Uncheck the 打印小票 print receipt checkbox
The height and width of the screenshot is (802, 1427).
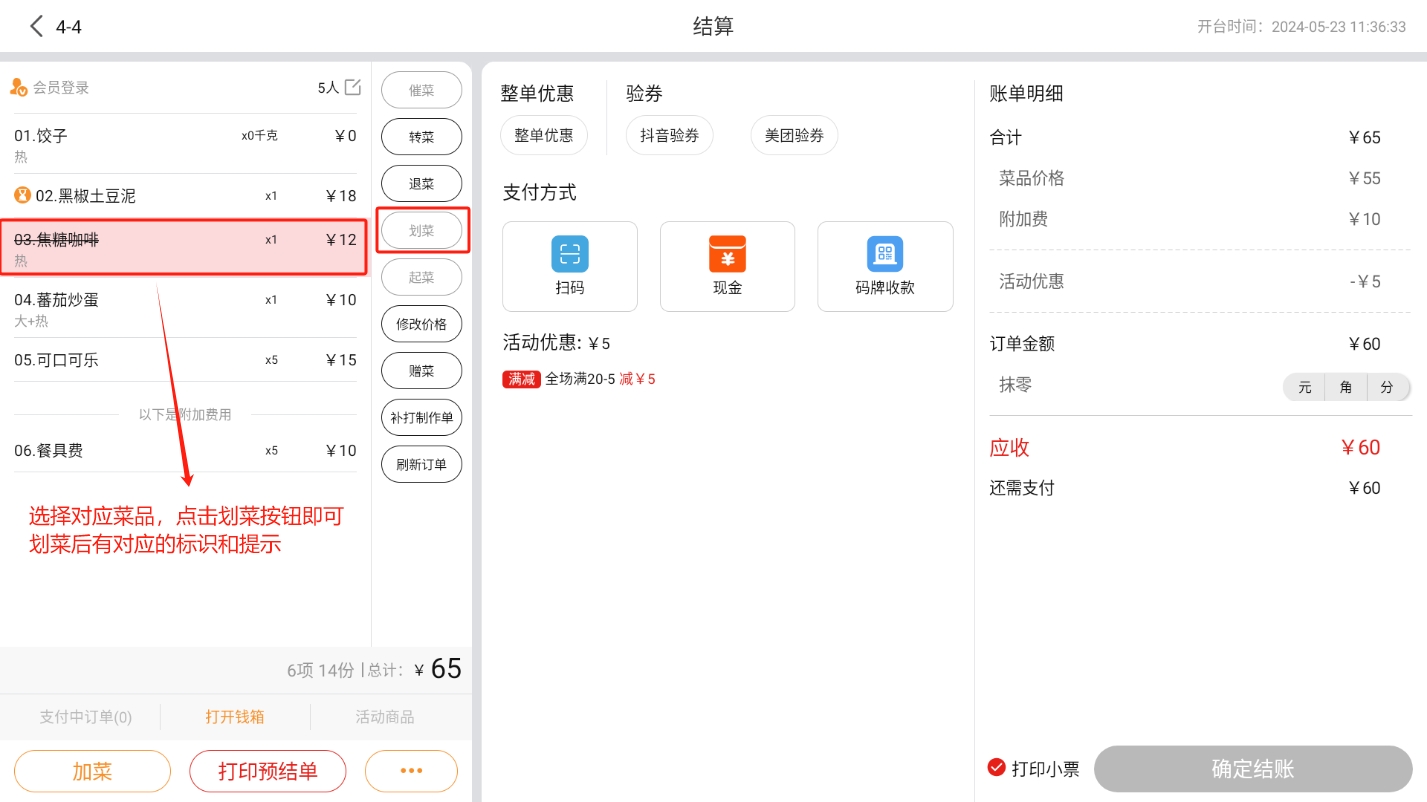tap(996, 768)
